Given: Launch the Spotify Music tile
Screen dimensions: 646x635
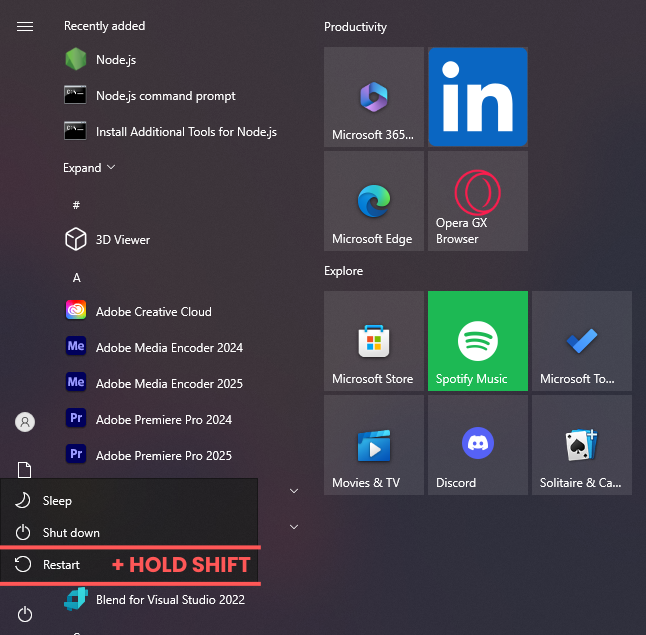Looking at the screenshot, I should [477, 341].
